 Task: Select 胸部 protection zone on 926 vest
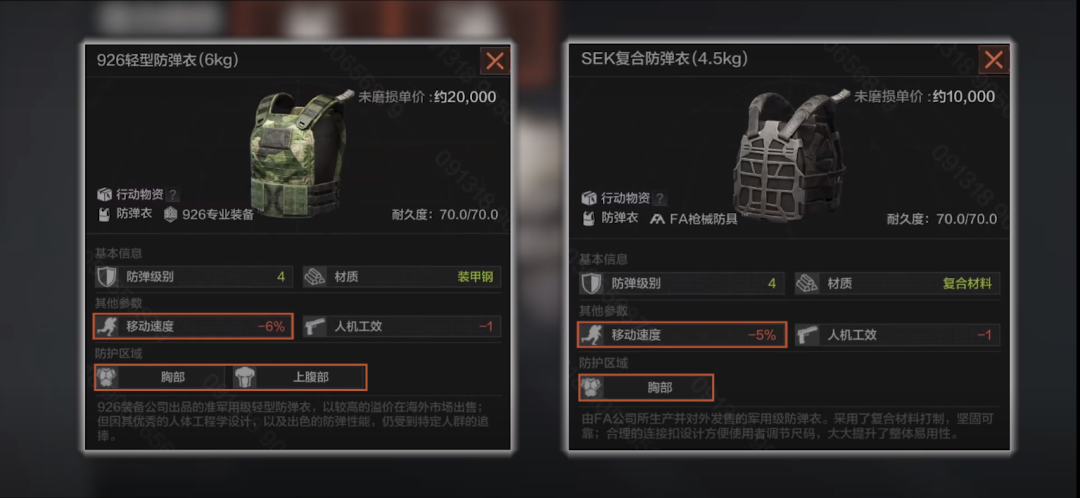[160, 377]
